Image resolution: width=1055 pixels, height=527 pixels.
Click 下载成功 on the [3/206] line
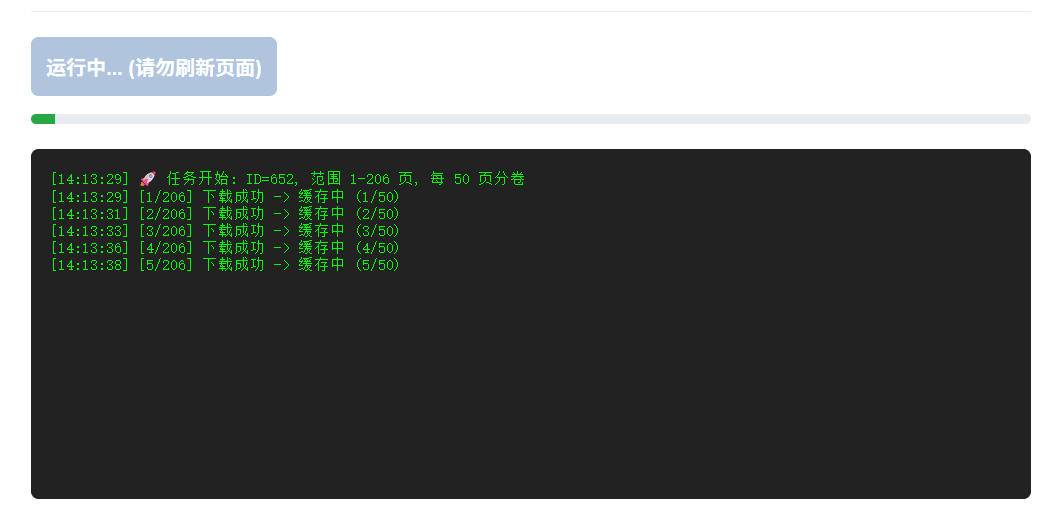(x=233, y=231)
